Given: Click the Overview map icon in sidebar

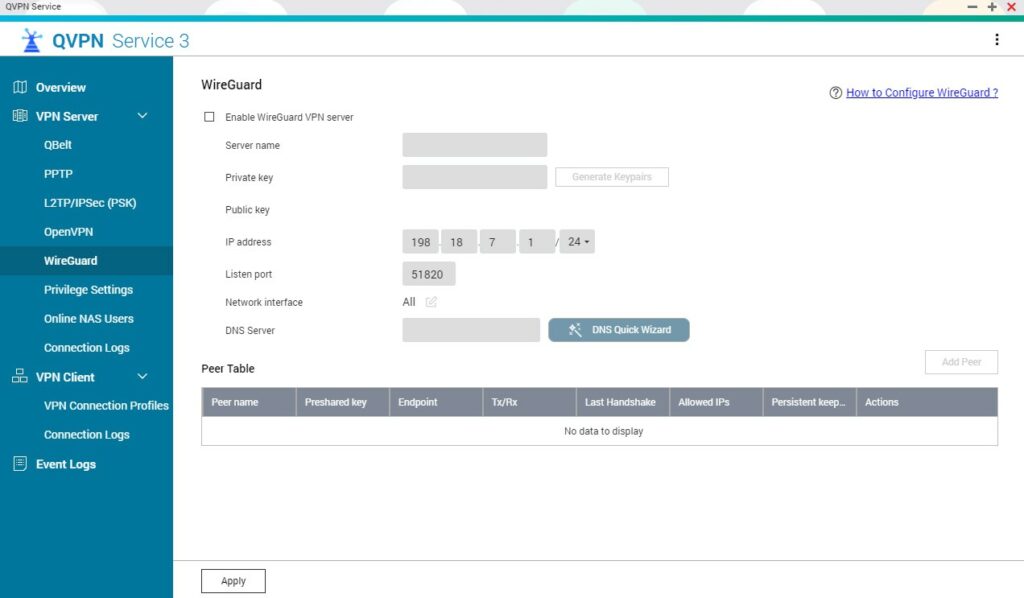Looking at the screenshot, I should coord(20,87).
